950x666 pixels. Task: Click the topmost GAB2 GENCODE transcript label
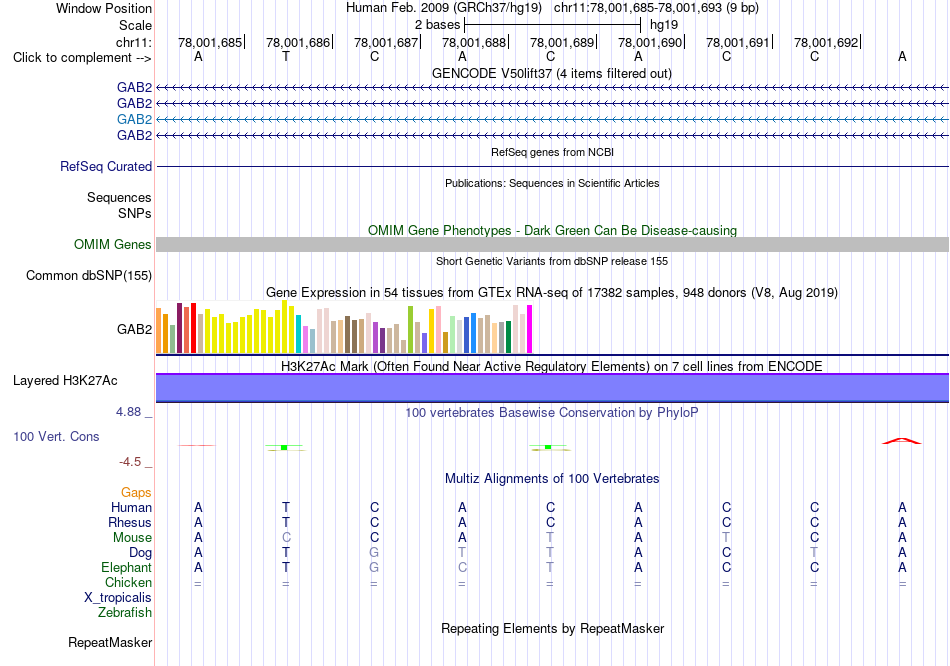pyautogui.click(x=134, y=88)
